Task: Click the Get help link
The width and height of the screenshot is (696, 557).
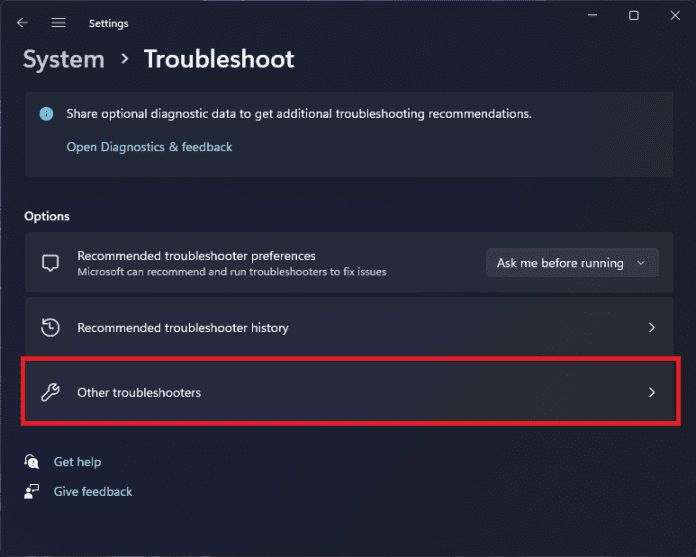Action: pyautogui.click(x=77, y=462)
